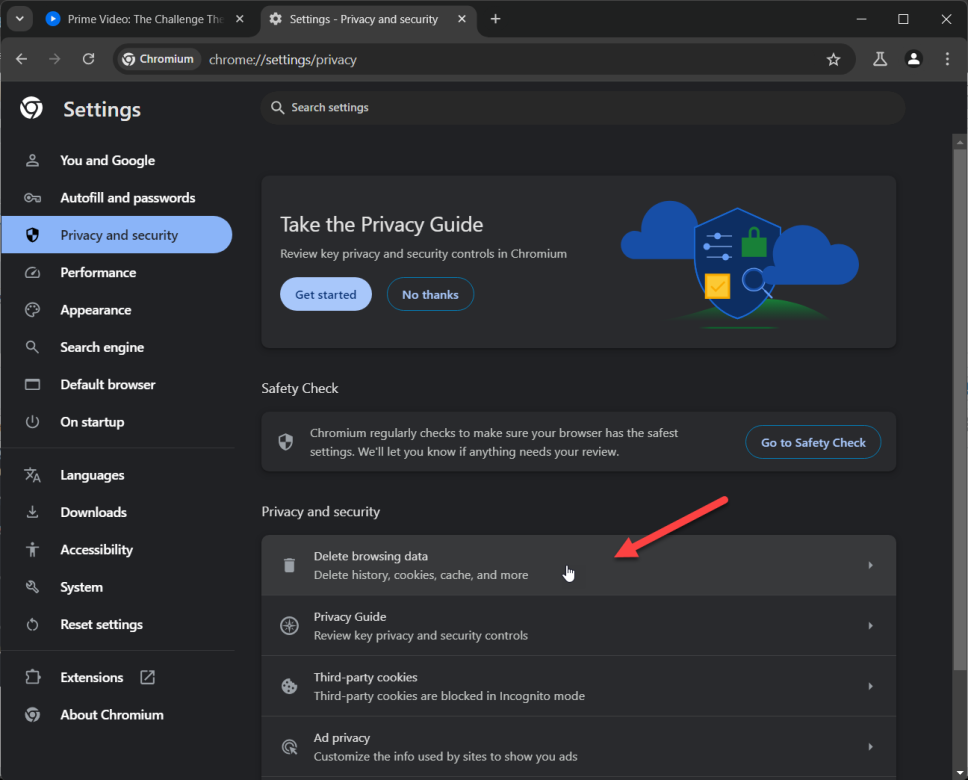The width and height of the screenshot is (968, 780).
Task: Open the Chrome Labs flask icon
Action: [880, 59]
